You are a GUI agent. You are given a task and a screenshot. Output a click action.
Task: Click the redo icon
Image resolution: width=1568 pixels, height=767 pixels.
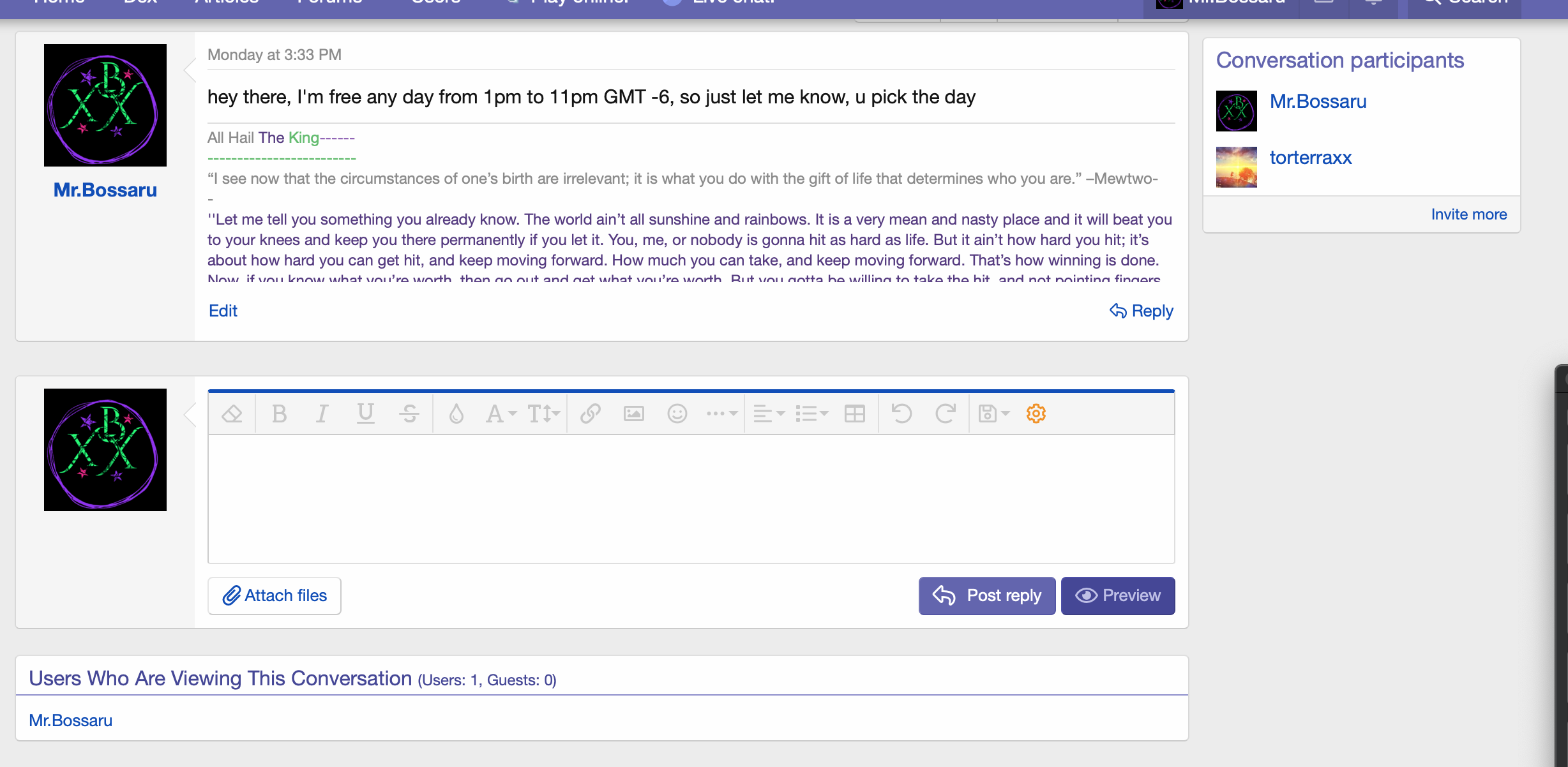point(945,414)
